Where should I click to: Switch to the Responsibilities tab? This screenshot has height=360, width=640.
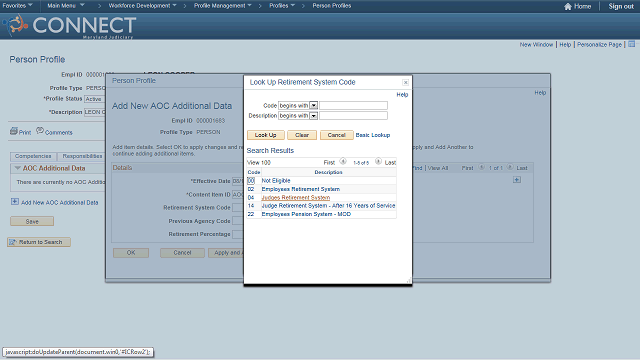82,156
